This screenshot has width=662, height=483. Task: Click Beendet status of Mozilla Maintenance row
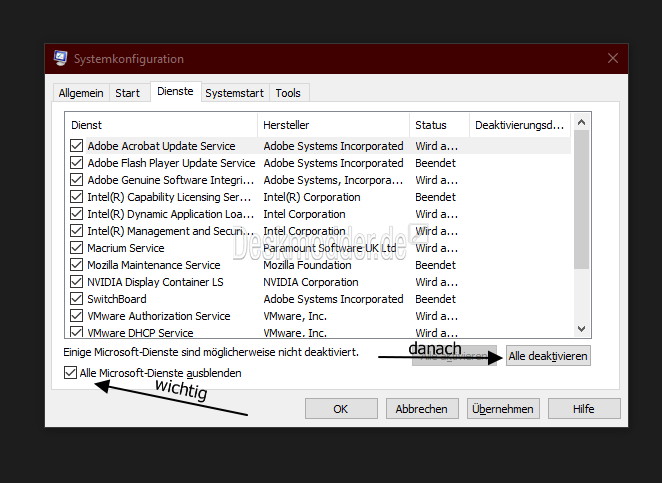tap(435, 265)
